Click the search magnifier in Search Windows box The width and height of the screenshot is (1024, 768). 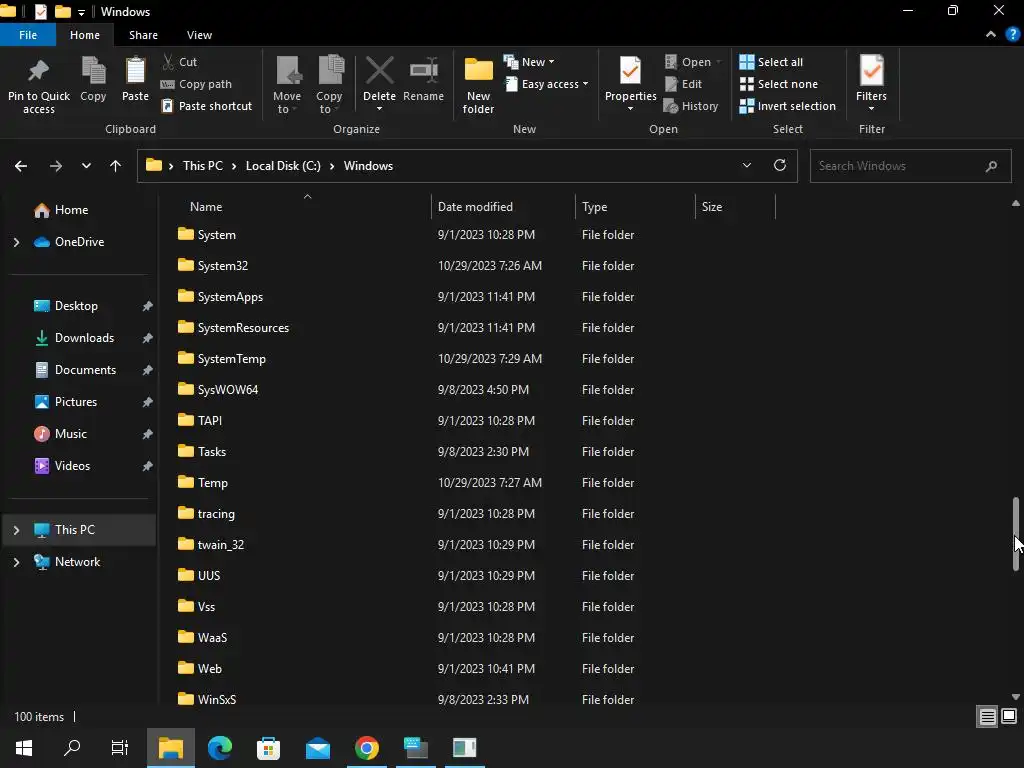[x=991, y=166]
